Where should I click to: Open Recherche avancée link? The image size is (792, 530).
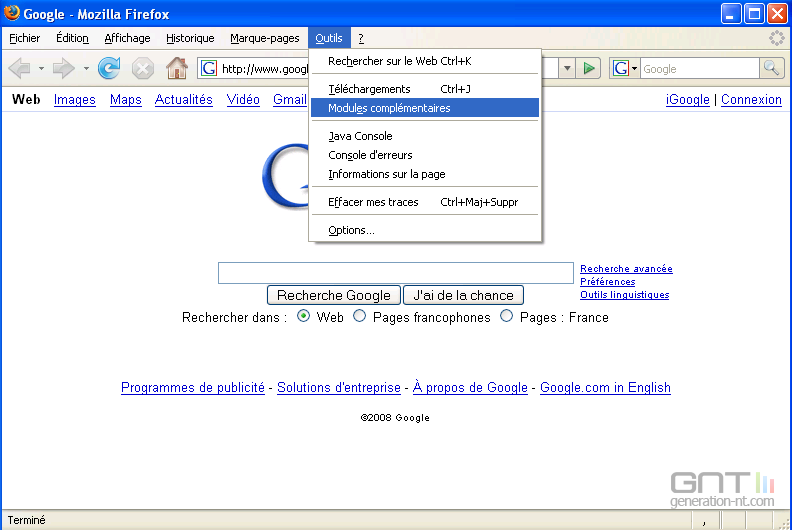[626, 269]
